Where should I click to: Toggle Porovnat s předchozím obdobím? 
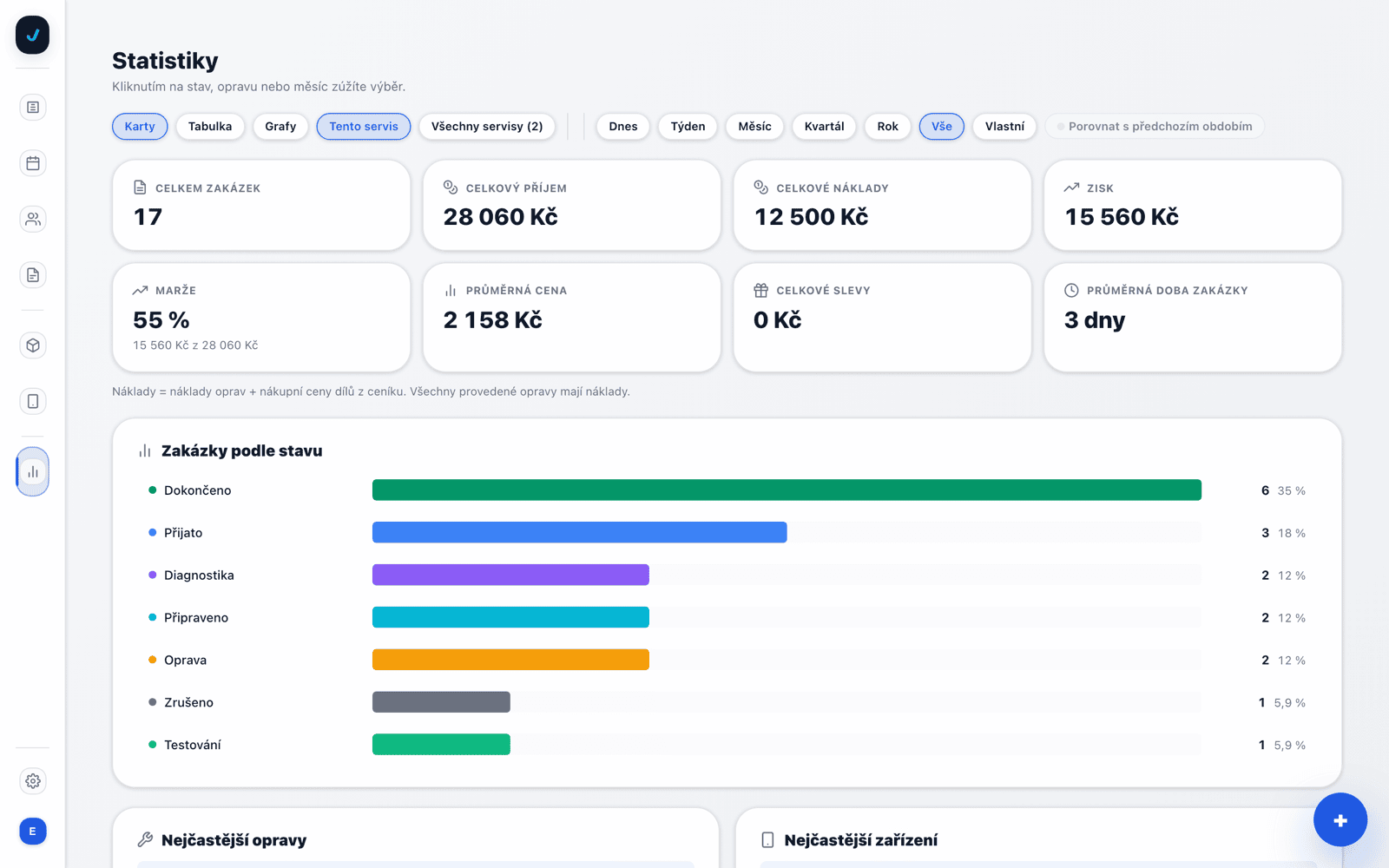pyautogui.click(x=1155, y=127)
